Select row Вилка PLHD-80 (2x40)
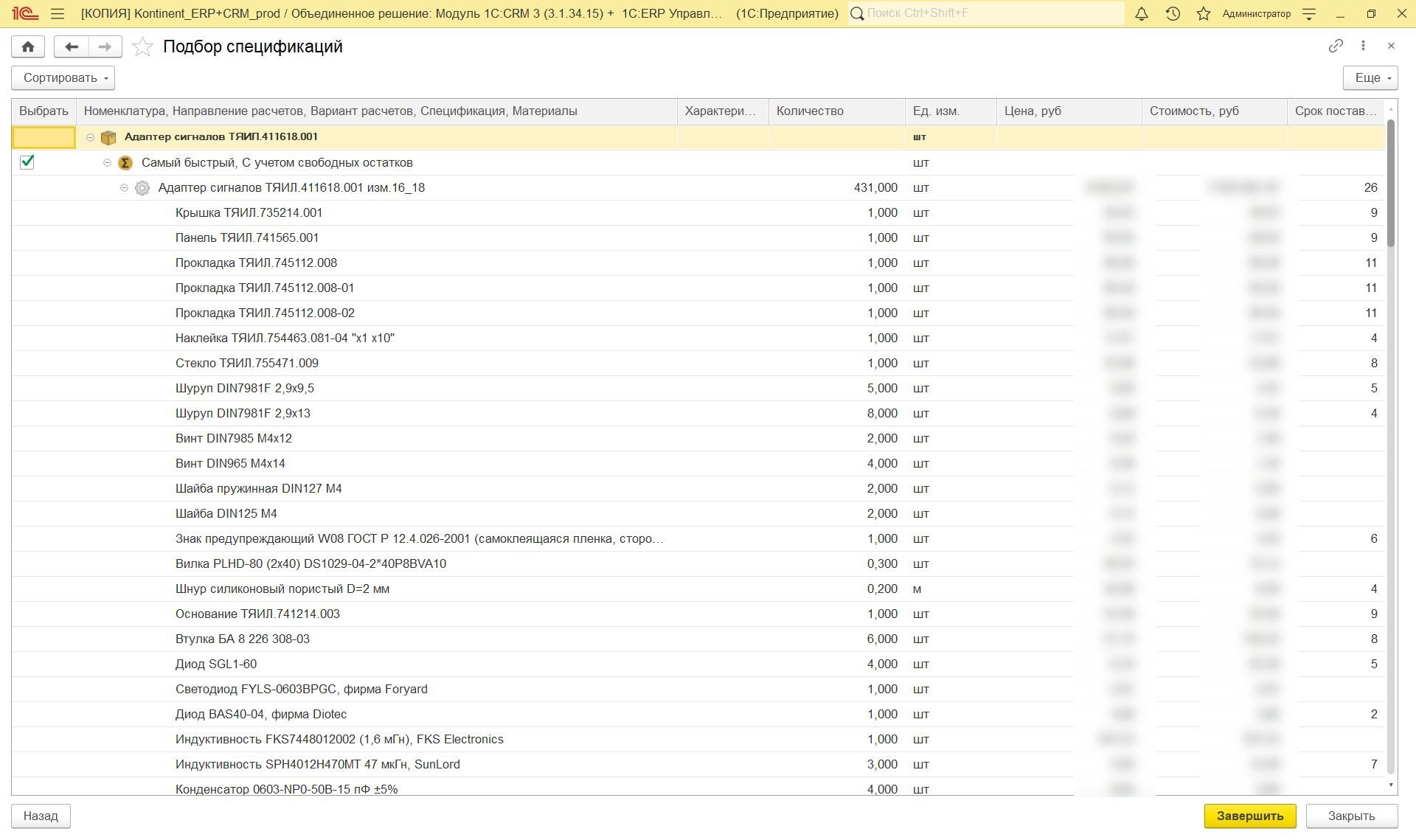The image size is (1416, 840). coord(698,564)
